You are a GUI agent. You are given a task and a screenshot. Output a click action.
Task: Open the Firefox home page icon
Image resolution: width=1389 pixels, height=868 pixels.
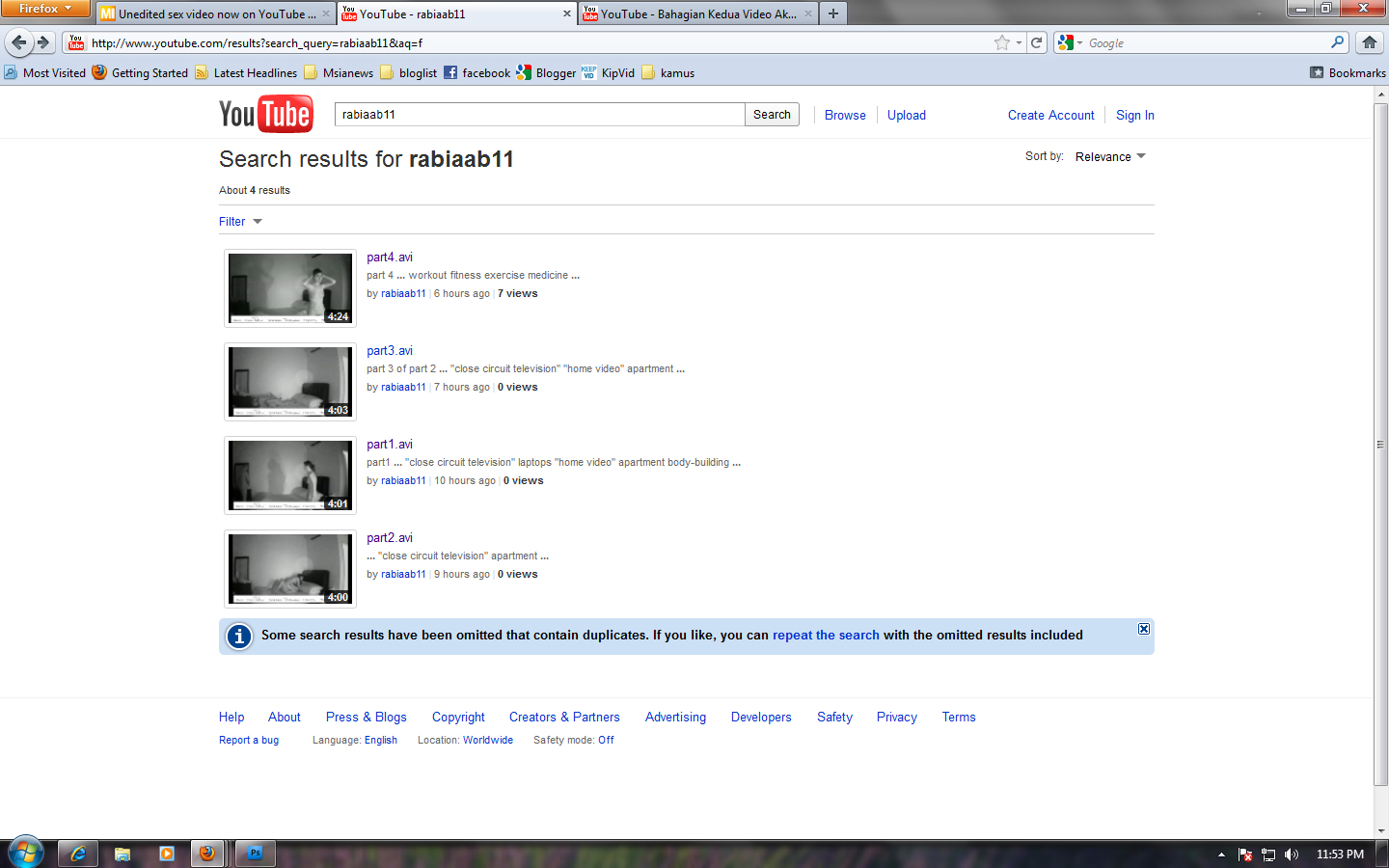(x=1370, y=42)
